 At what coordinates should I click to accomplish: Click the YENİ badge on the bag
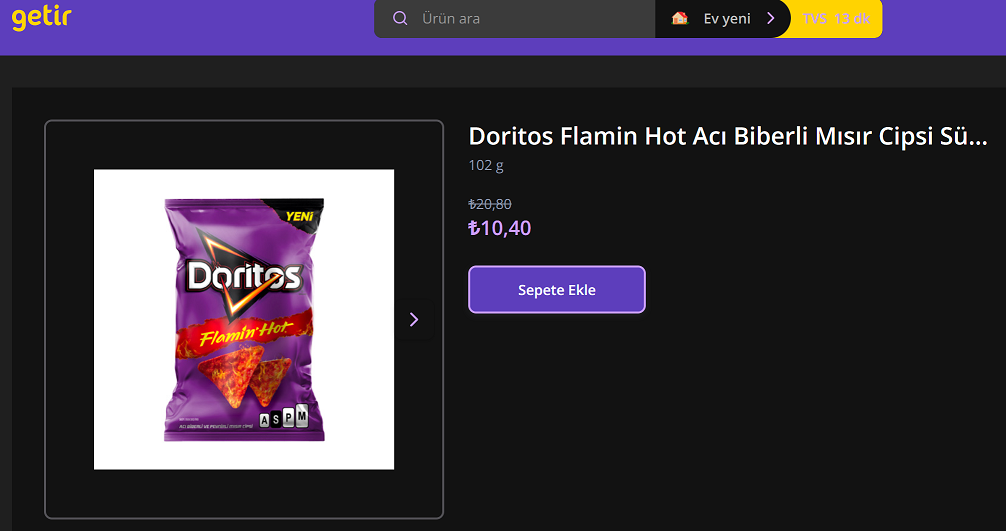[x=300, y=216]
